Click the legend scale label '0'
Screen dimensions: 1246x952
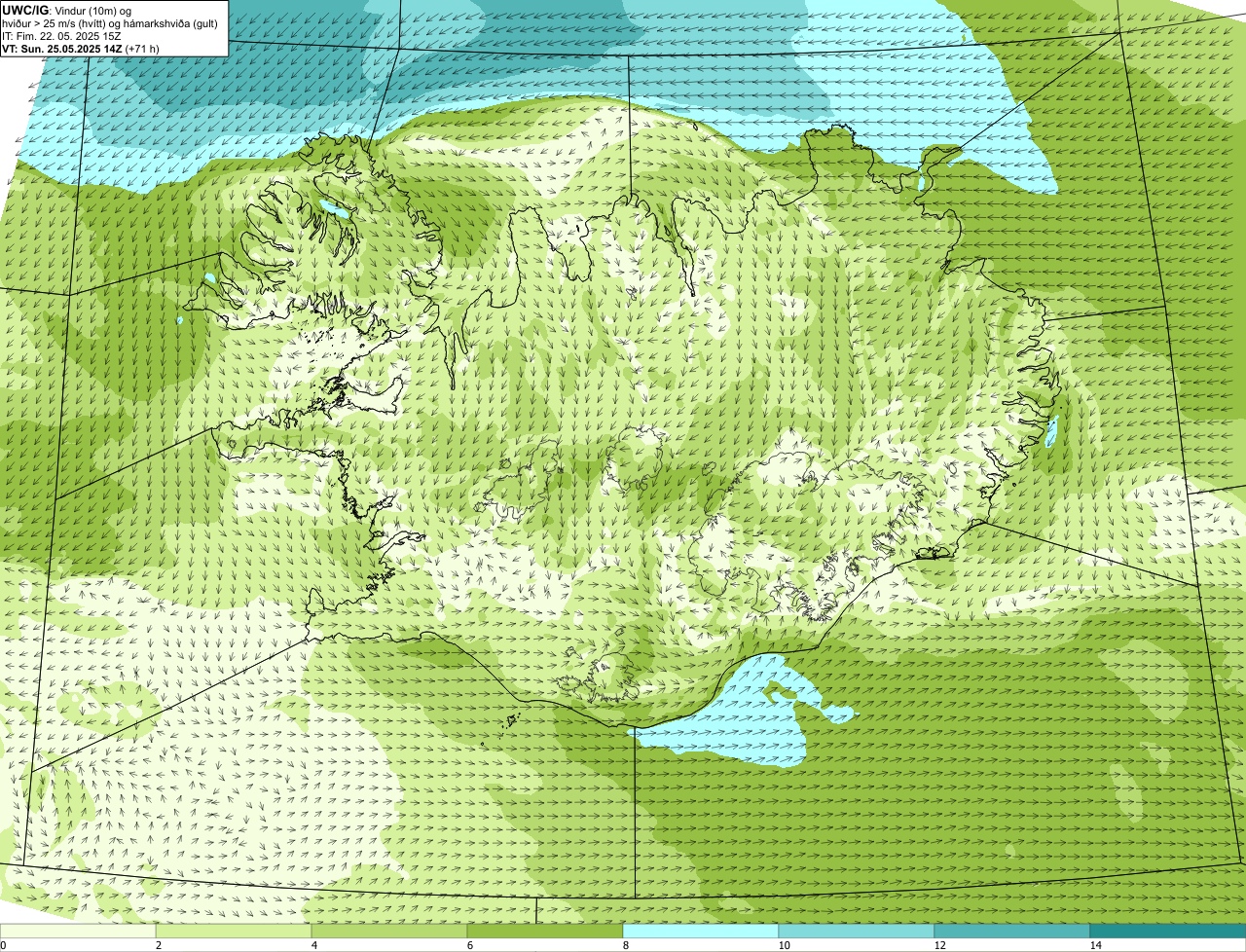coord(3,945)
